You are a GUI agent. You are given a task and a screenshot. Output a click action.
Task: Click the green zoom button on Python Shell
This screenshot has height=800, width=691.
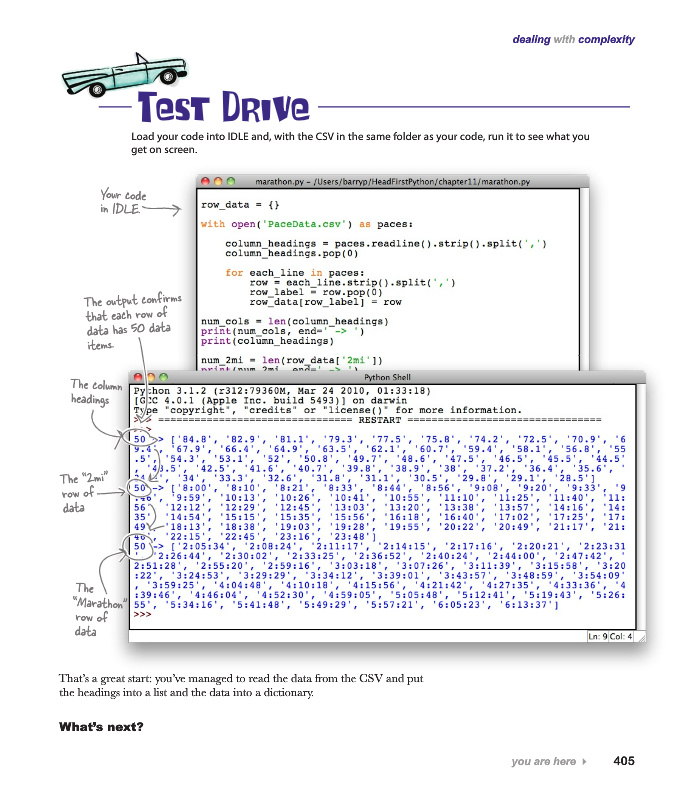[164, 377]
